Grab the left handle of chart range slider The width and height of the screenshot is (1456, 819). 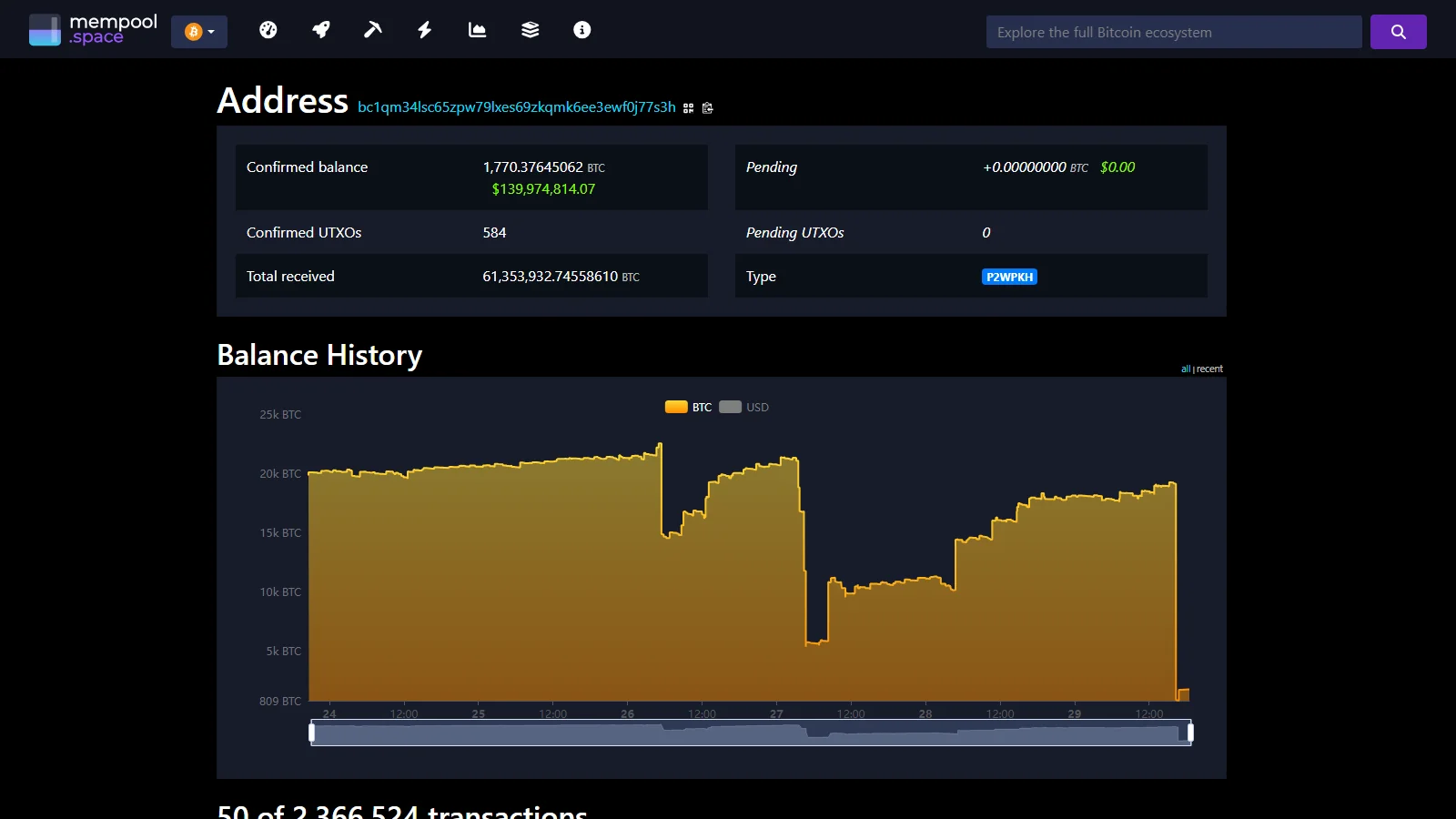pos(312,733)
